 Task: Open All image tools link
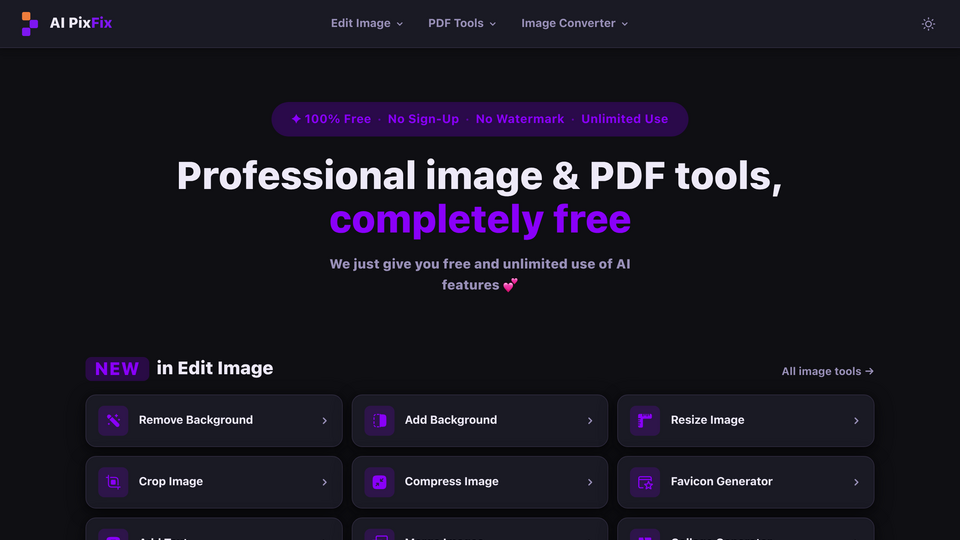pos(827,371)
